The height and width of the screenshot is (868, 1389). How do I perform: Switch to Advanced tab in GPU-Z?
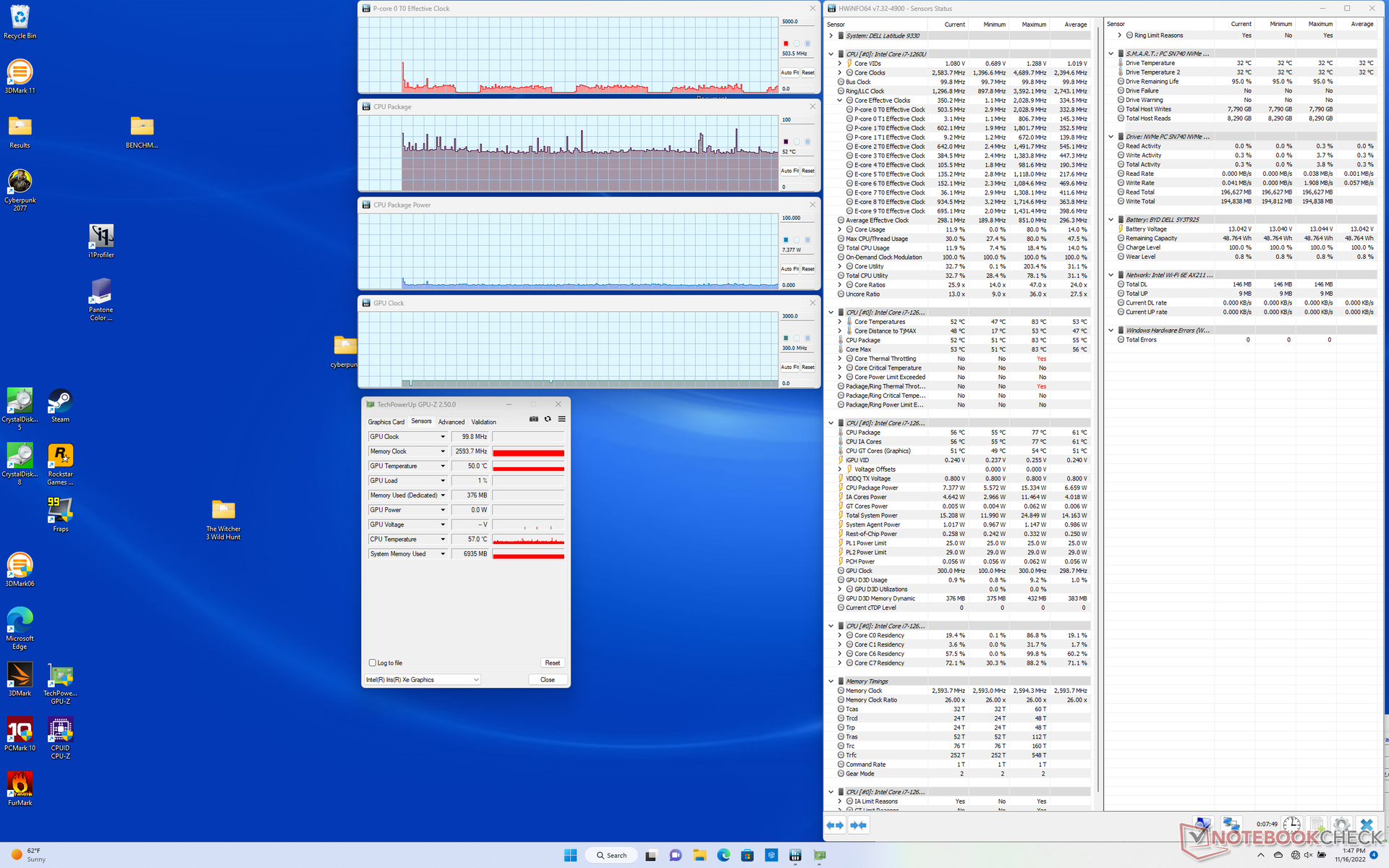tap(451, 422)
